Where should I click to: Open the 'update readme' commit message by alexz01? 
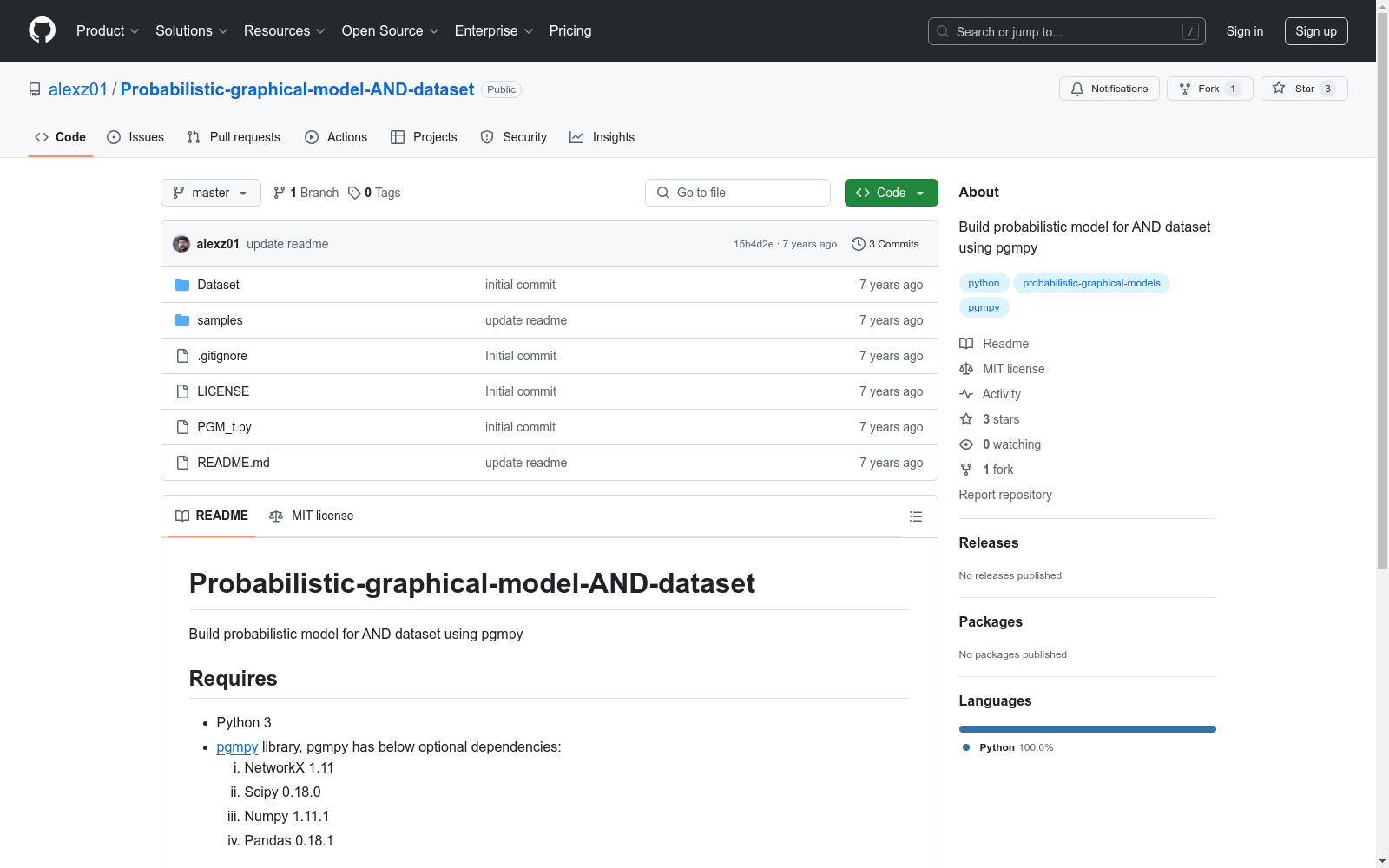tap(287, 244)
